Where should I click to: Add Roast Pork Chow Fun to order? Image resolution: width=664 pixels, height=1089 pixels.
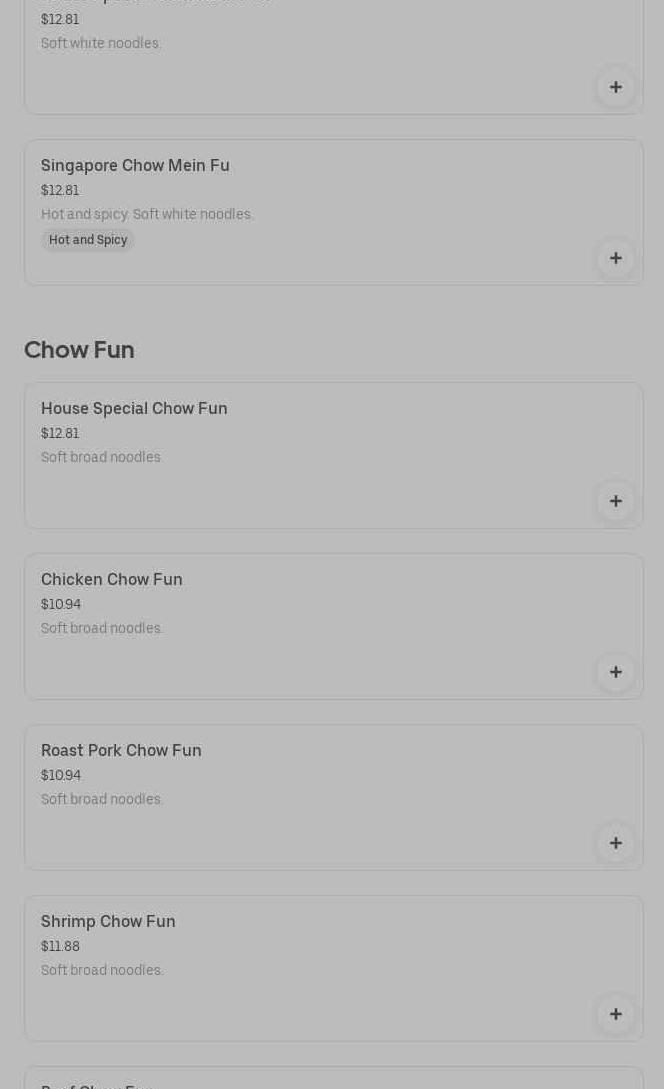615,844
